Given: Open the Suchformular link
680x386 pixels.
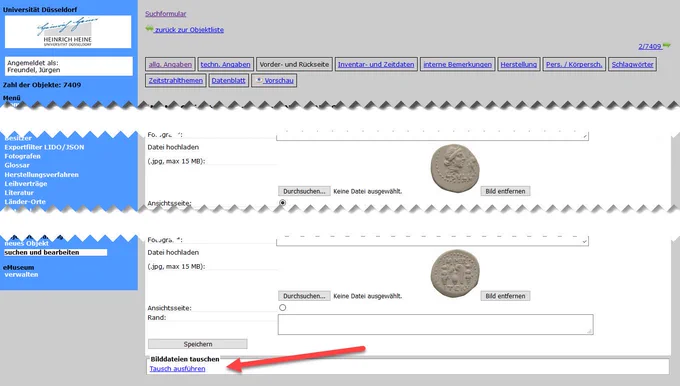Looking at the screenshot, I should pyautogui.click(x=166, y=13).
